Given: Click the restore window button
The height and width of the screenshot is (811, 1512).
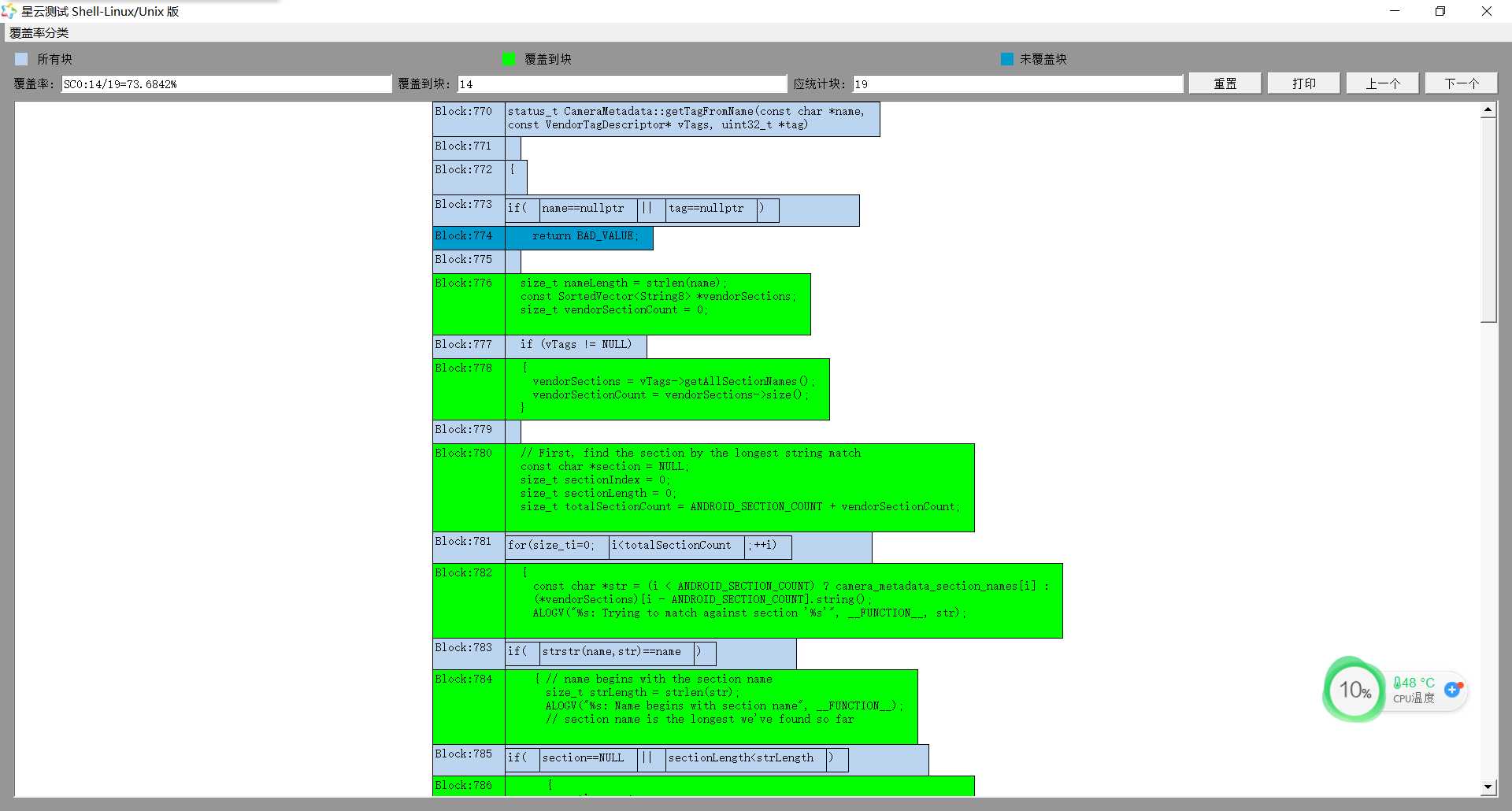Looking at the screenshot, I should (x=1440, y=11).
